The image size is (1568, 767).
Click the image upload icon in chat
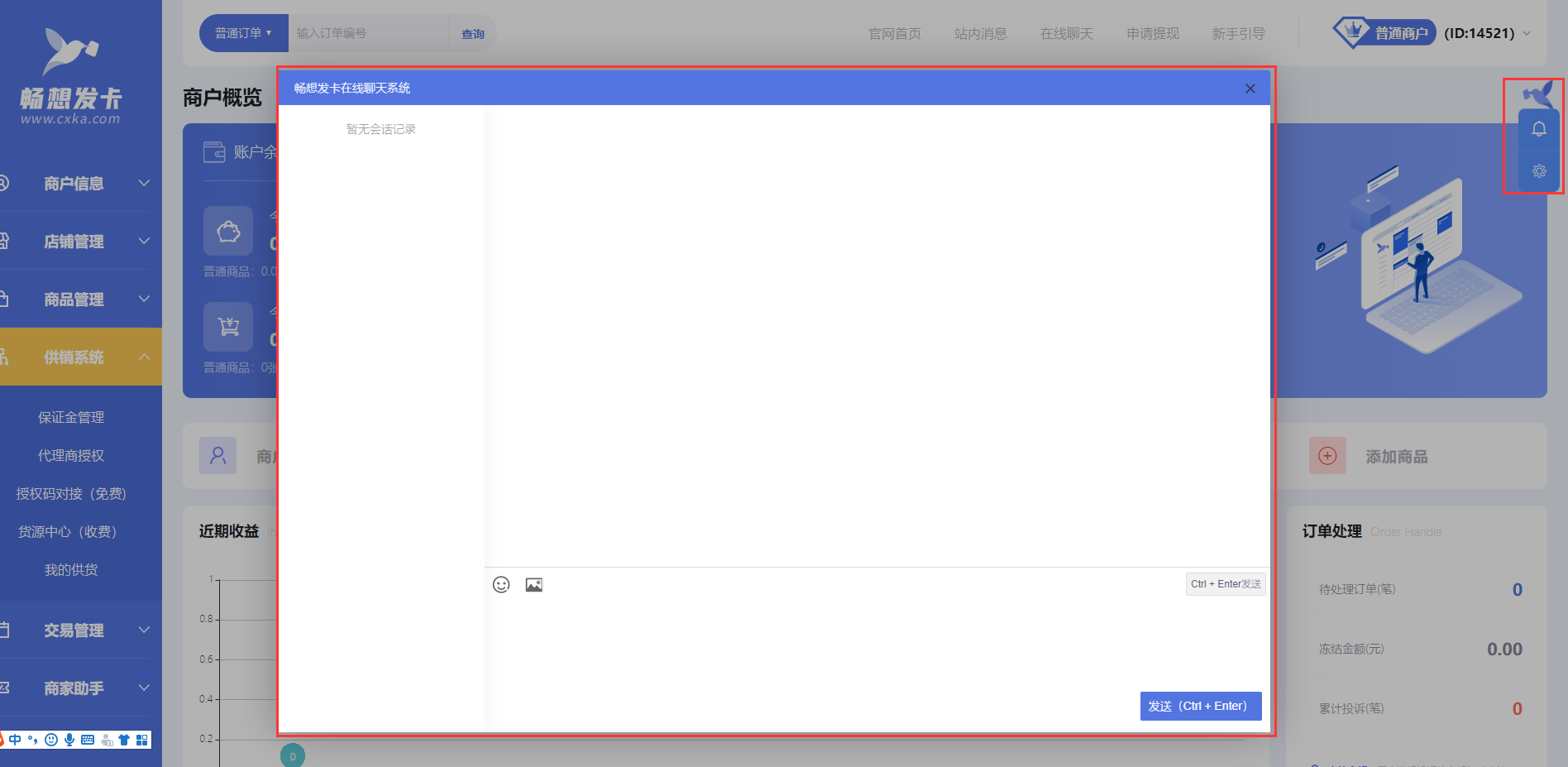coord(534,585)
